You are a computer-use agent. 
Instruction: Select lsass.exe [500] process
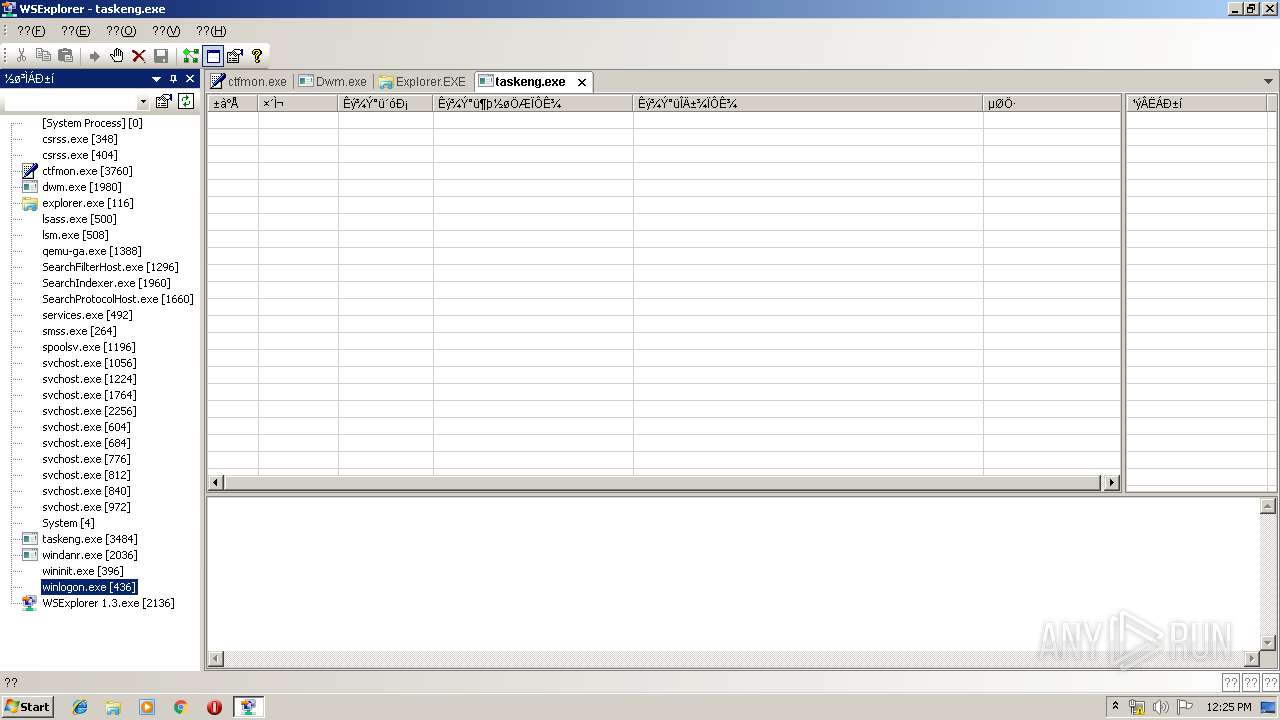tap(79, 219)
